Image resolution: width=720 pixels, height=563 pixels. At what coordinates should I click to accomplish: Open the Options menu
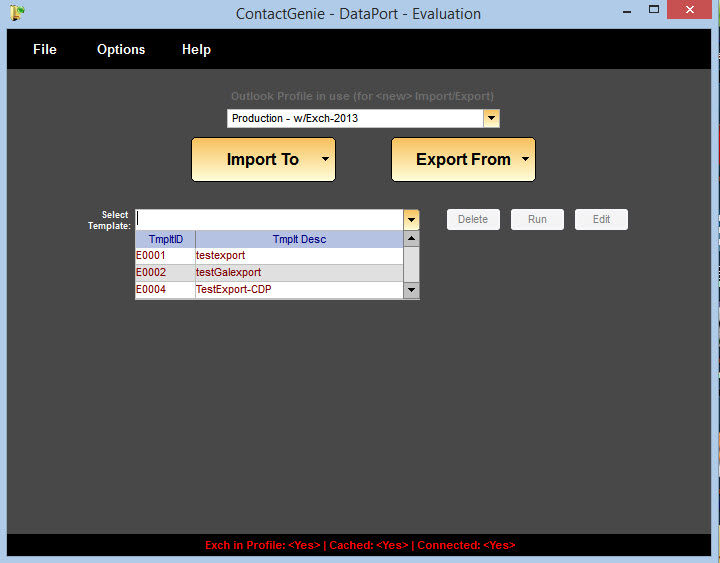121,49
